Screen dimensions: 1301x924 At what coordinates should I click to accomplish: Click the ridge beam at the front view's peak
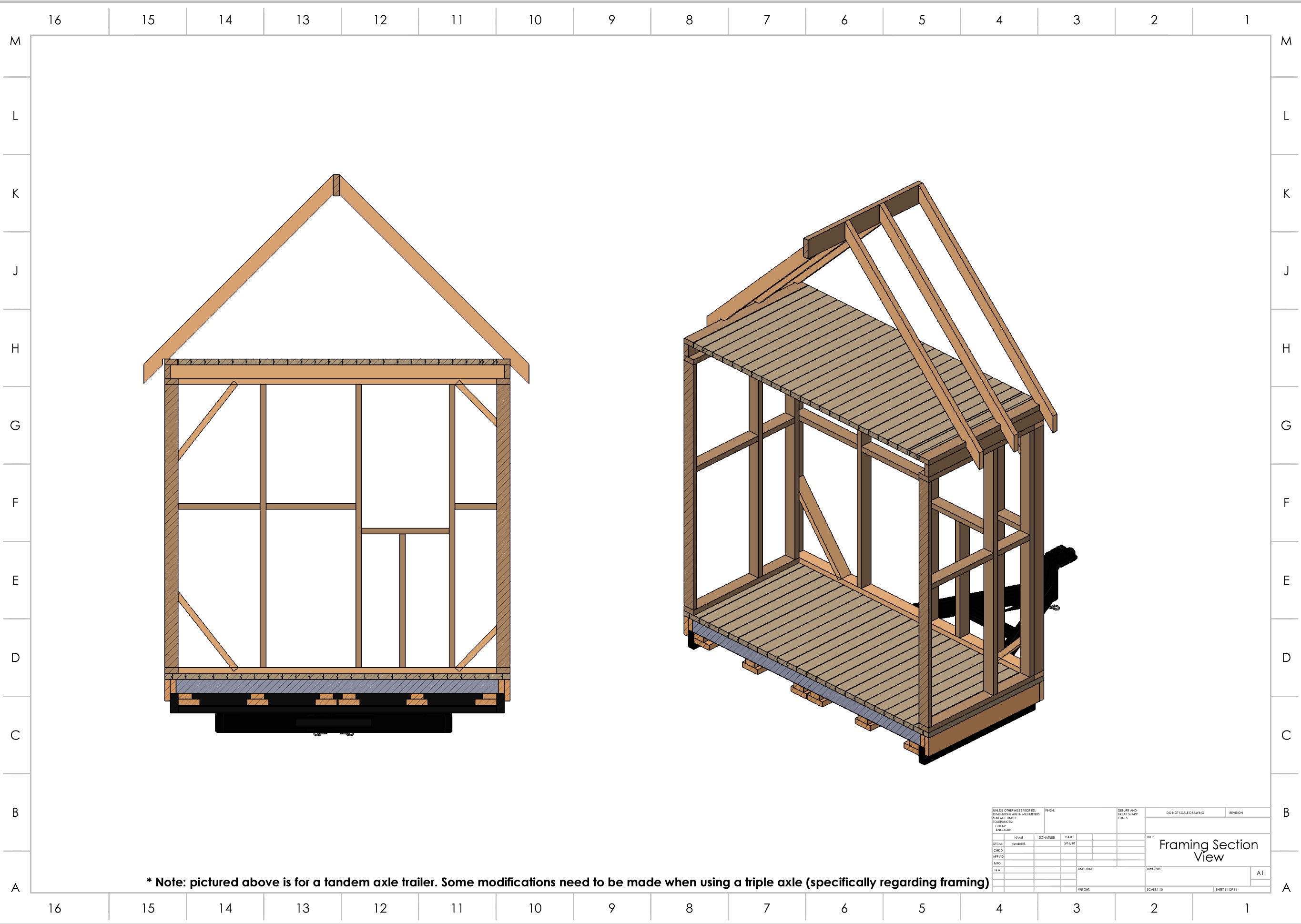pos(336,185)
